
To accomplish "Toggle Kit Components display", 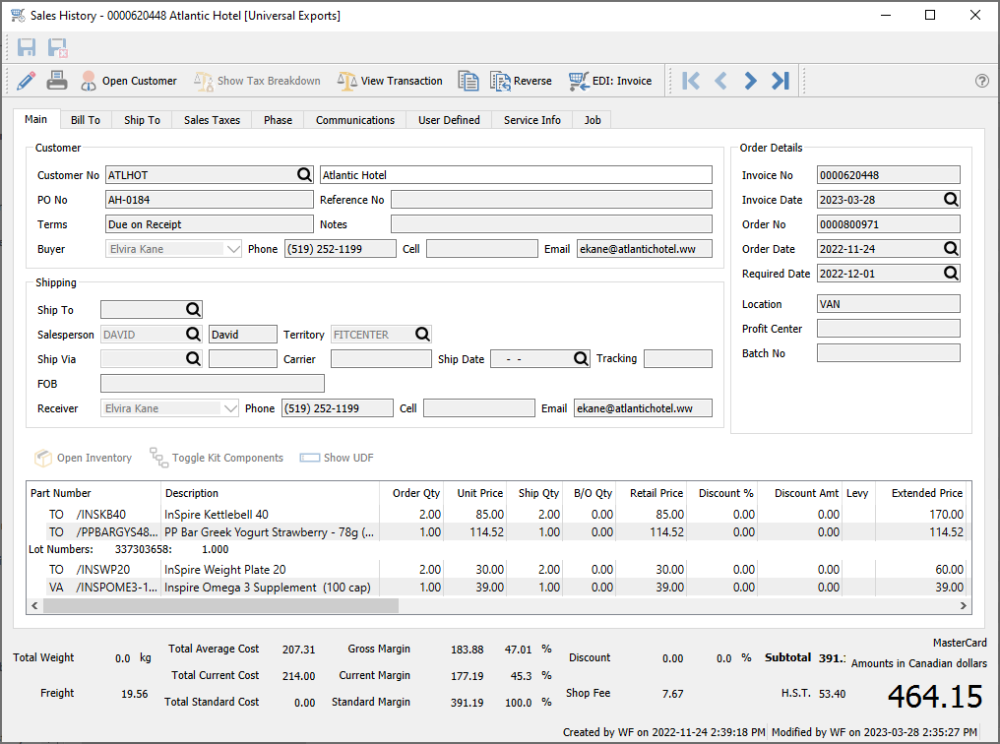I will tap(159, 457).
